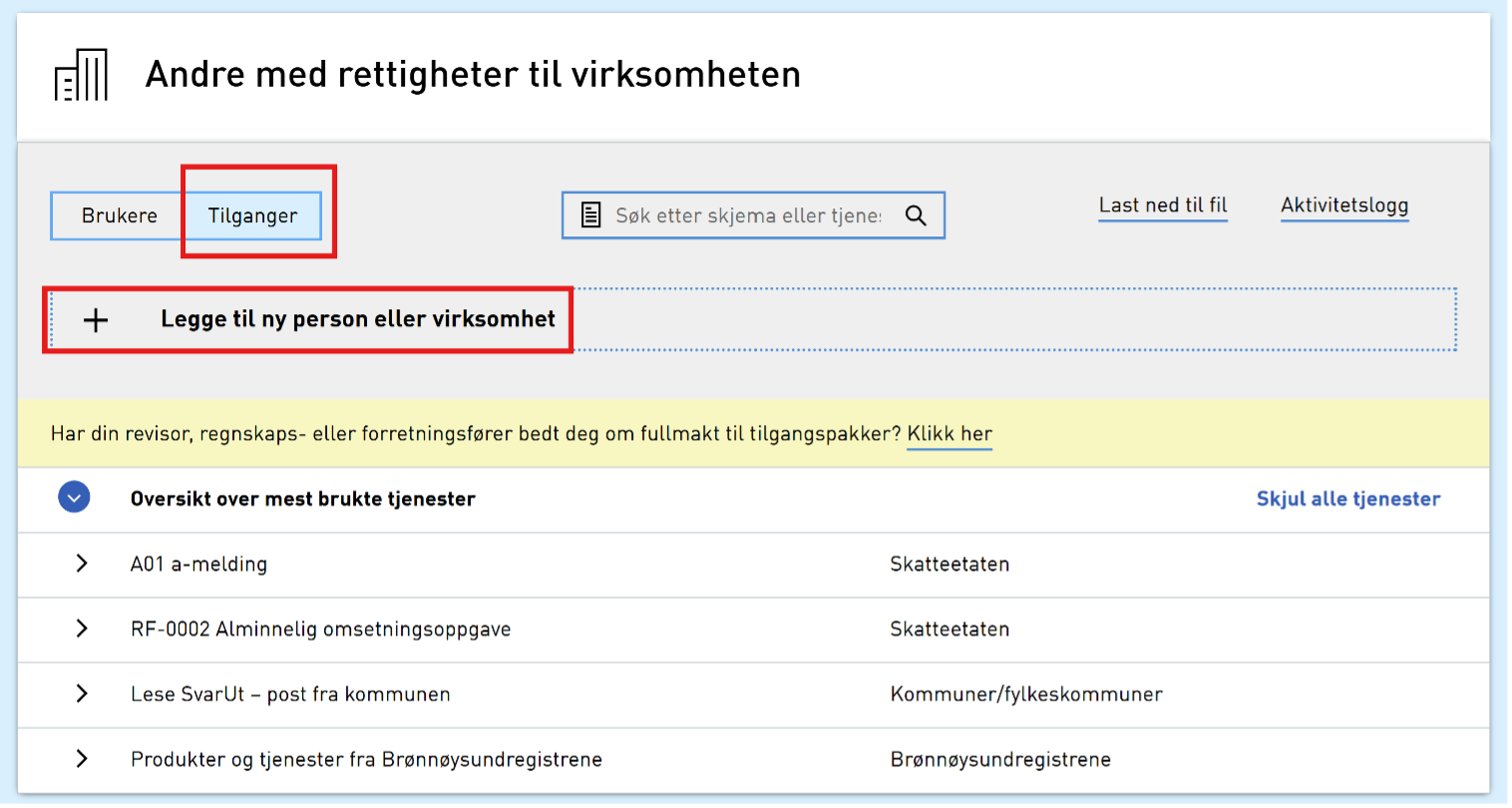Image resolution: width=1512 pixels, height=808 pixels.
Task: Hide all services via Skjul alle tjenester
Action: [1348, 499]
